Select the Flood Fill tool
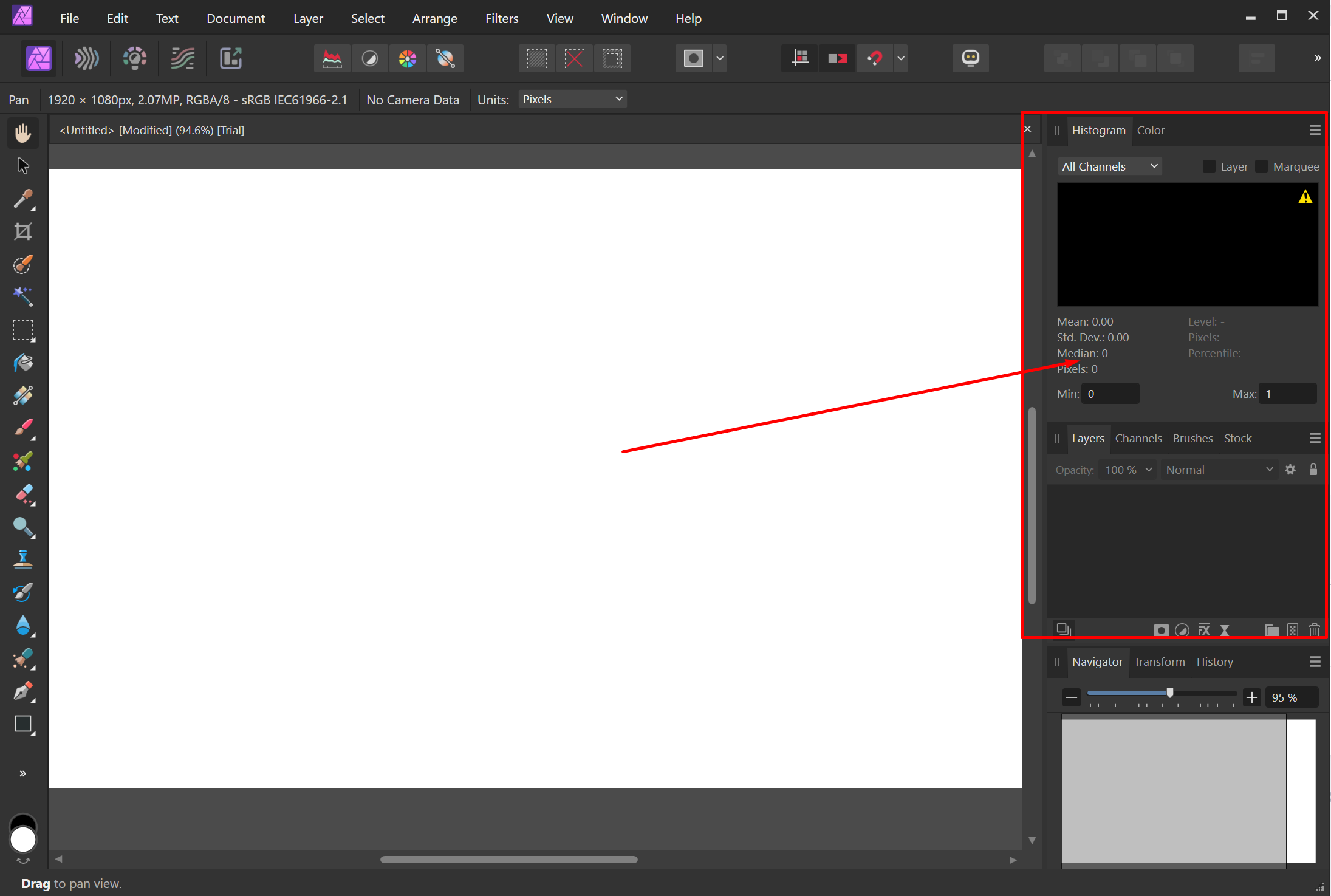 click(23, 363)
